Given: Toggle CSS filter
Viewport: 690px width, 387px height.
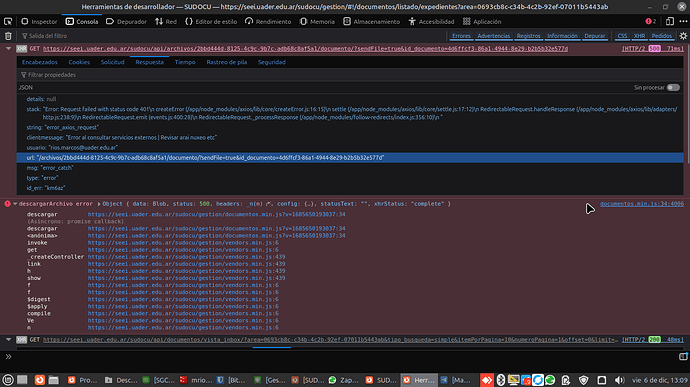Looking at the screenshot, I should coord(622,36).
